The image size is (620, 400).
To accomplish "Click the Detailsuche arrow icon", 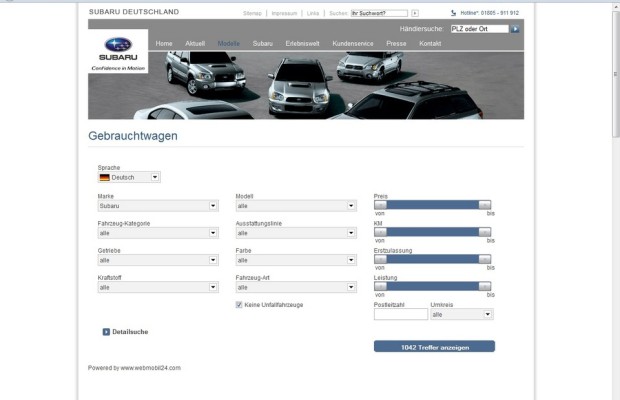I will coord(106,332).
